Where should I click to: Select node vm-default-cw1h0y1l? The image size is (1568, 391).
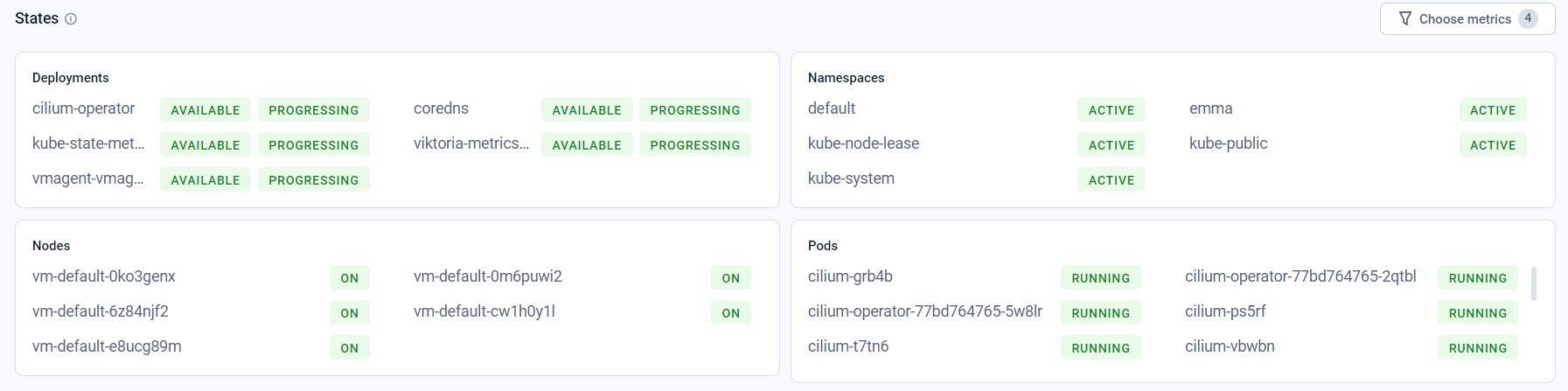click(x=484, y=311)
